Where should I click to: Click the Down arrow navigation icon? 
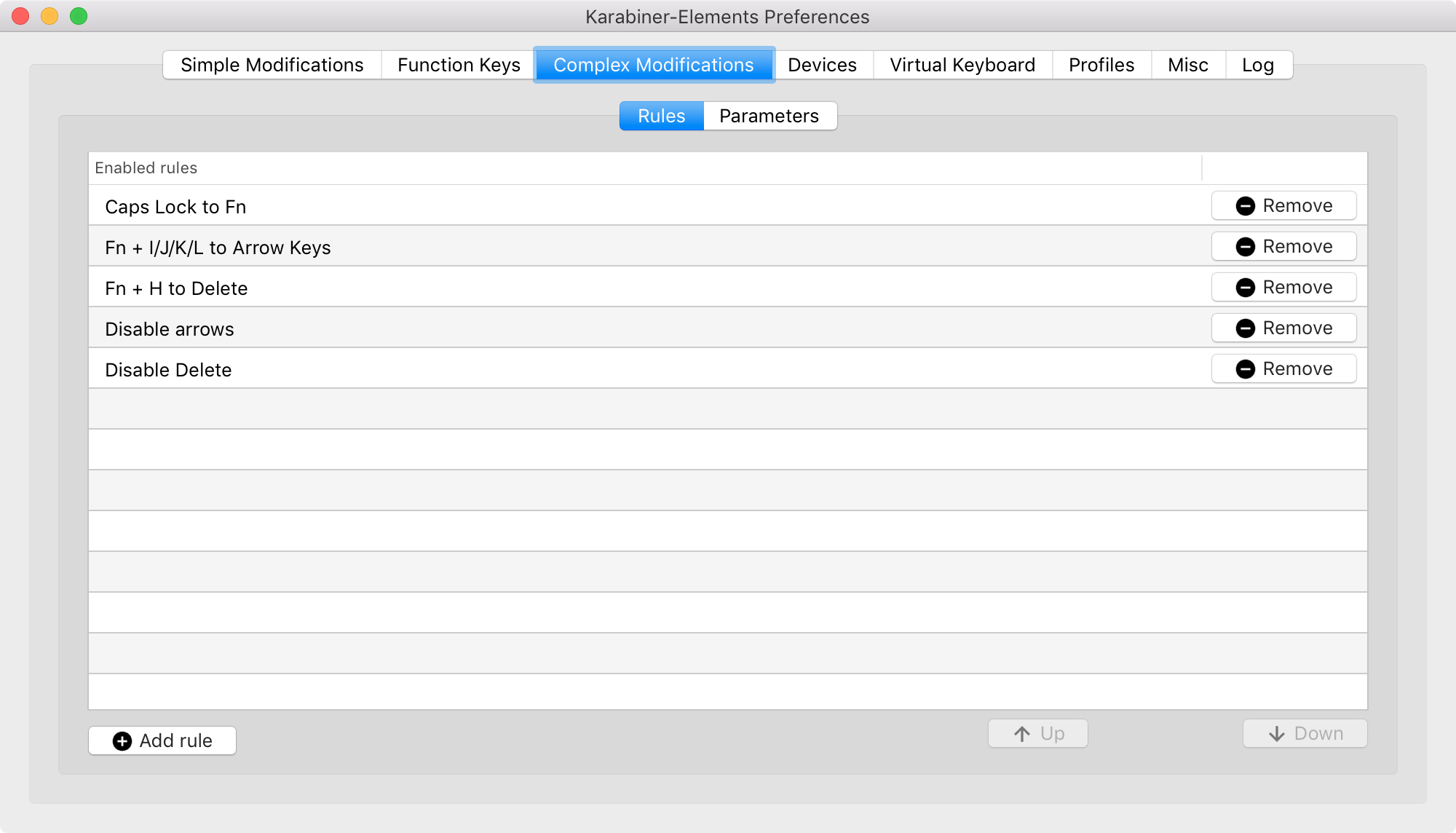(x=1276, y=733)
